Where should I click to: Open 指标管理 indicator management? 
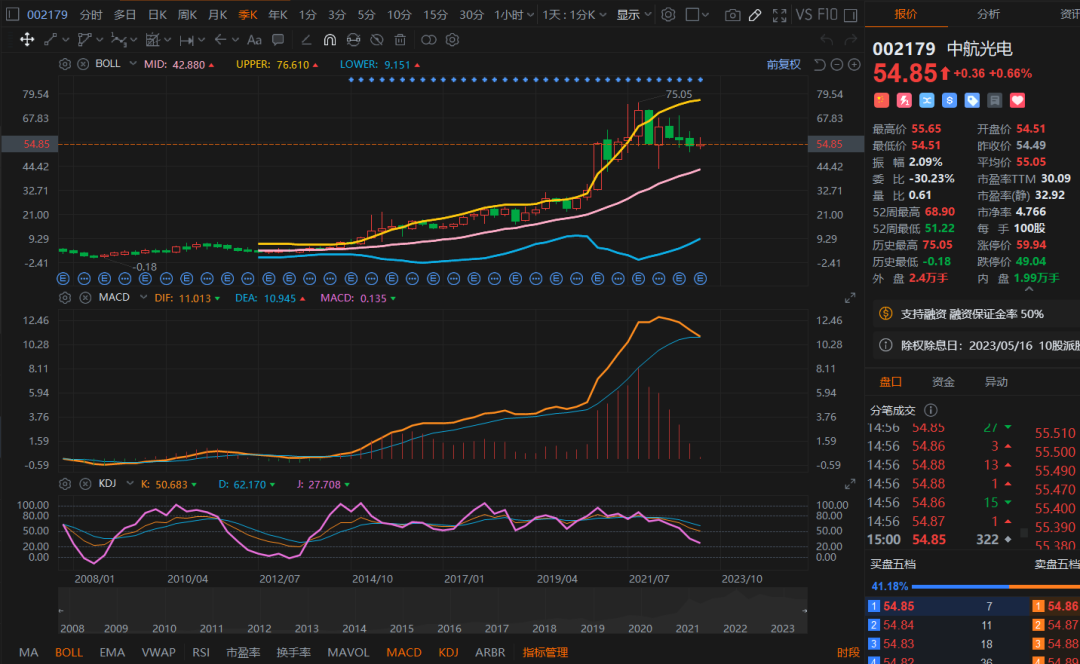[545, 652]
